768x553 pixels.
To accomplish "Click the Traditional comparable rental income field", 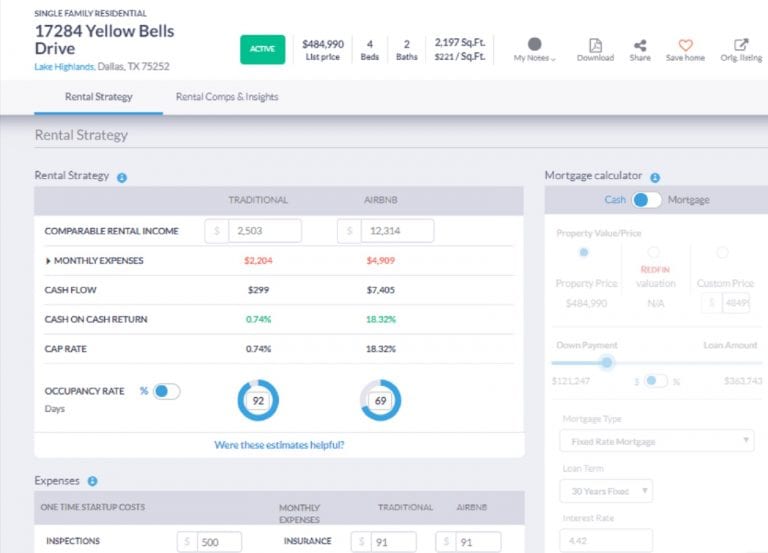I will coord(264,231).
